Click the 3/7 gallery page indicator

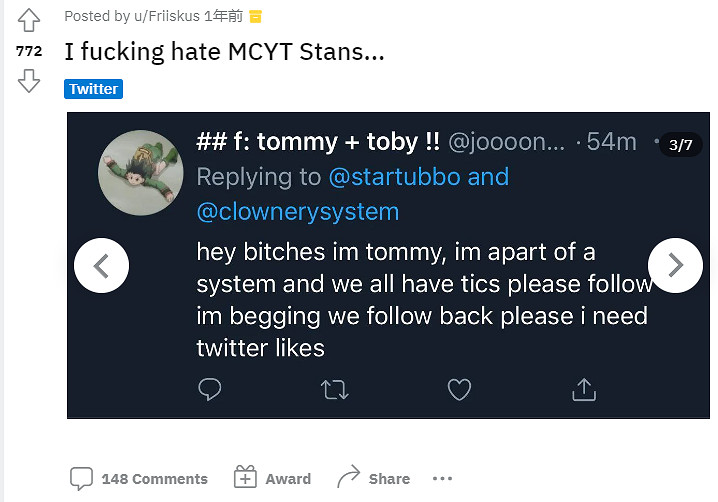click(680, 145)
